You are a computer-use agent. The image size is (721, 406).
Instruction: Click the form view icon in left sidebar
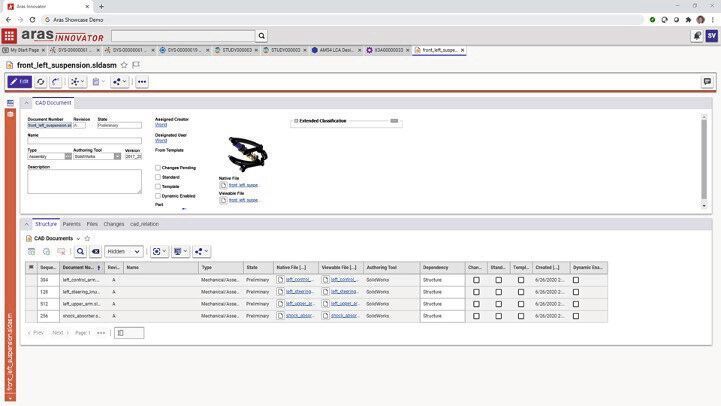click(x=10, y=103)
